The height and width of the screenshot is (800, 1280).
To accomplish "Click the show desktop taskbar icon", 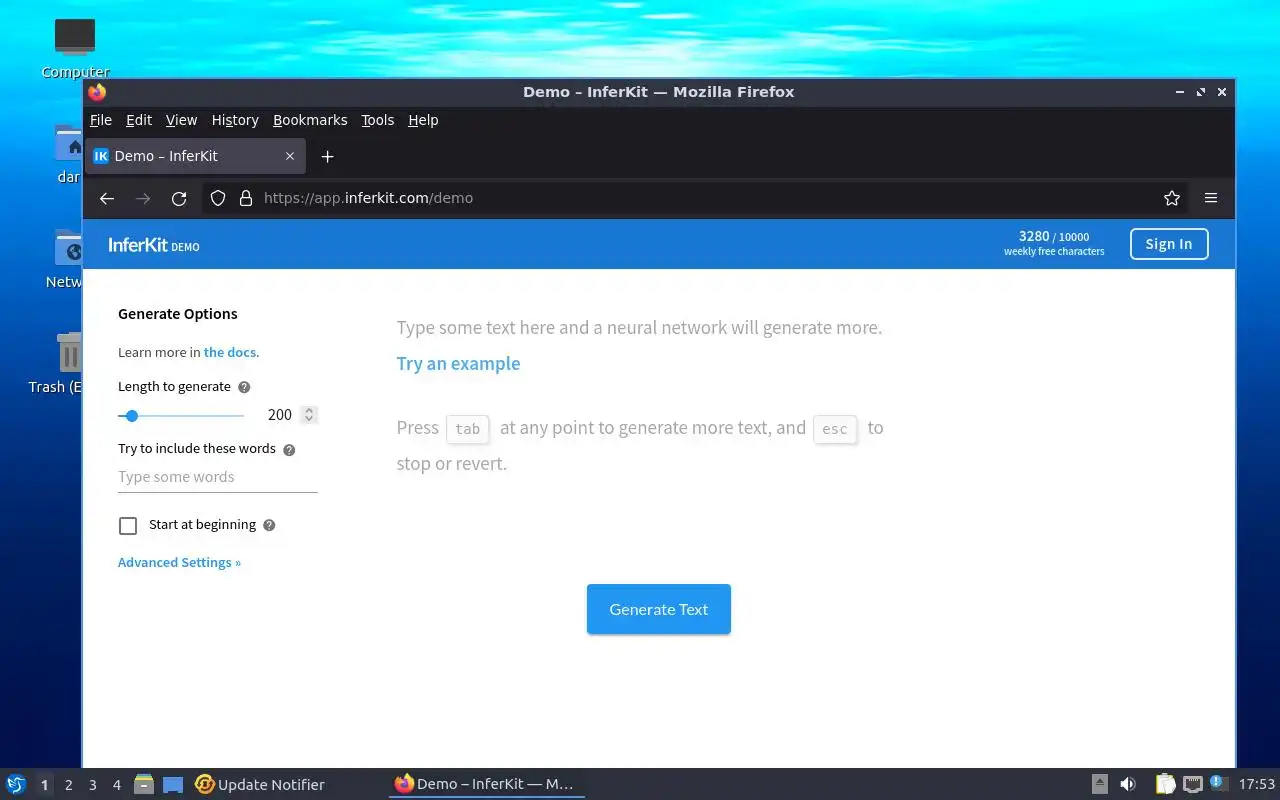I will [173, 784].
